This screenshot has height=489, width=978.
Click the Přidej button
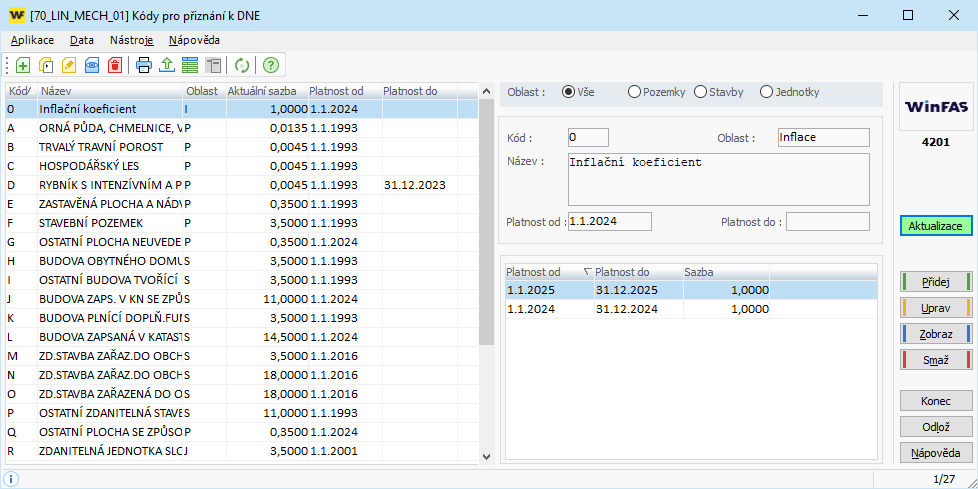click(x=936, y=282)
